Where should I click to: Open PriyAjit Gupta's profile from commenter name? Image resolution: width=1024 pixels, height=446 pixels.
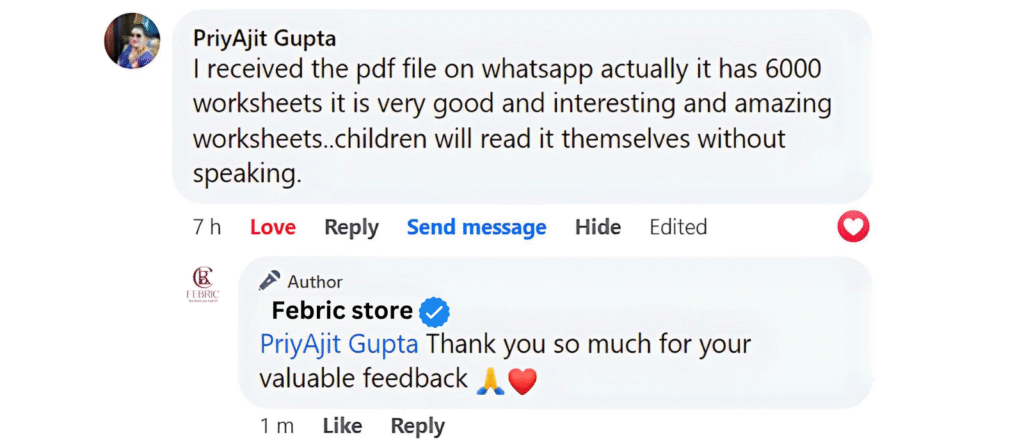(264, 39)
